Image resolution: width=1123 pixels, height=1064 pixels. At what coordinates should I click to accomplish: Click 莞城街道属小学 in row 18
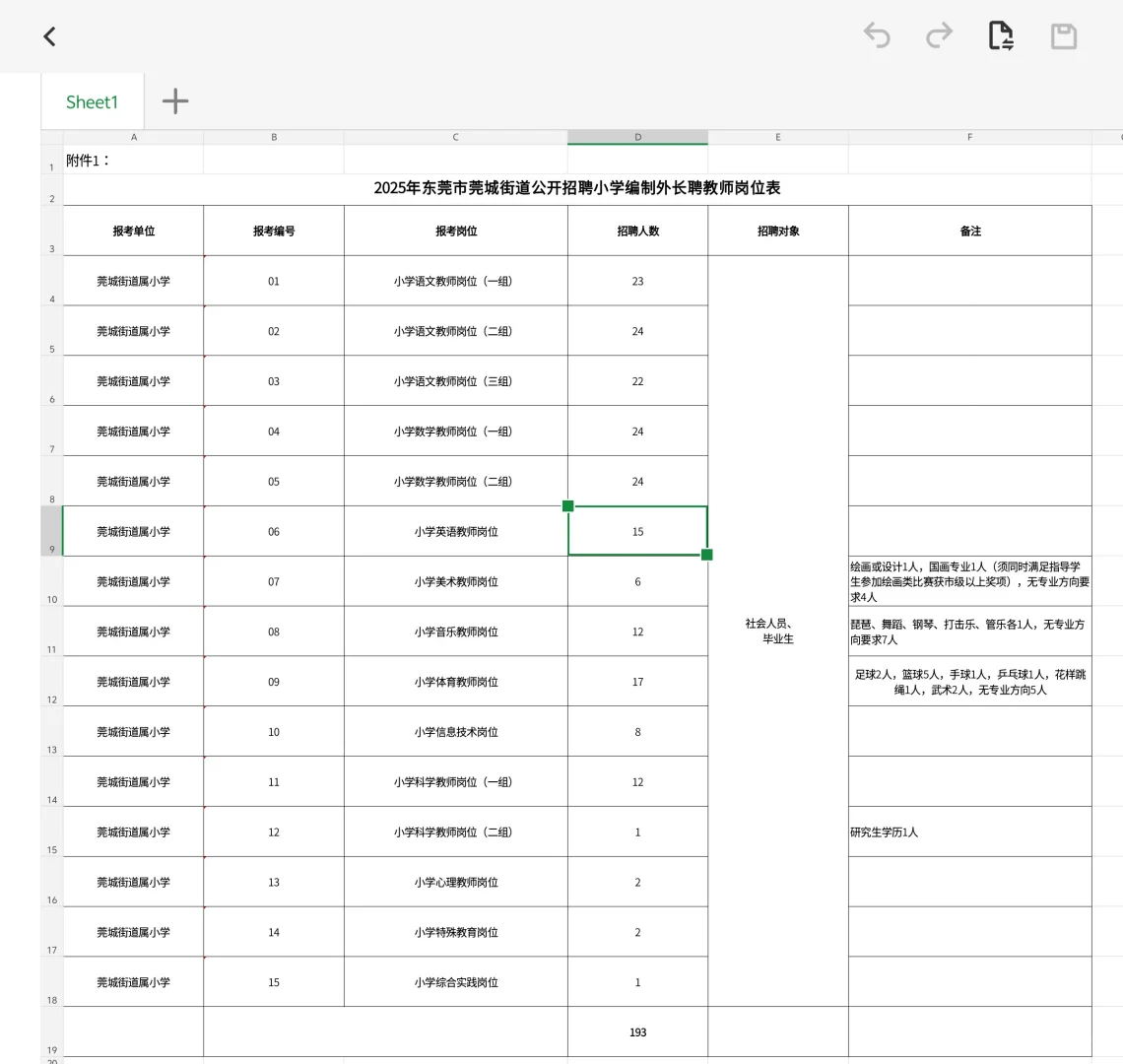(133, 982)
